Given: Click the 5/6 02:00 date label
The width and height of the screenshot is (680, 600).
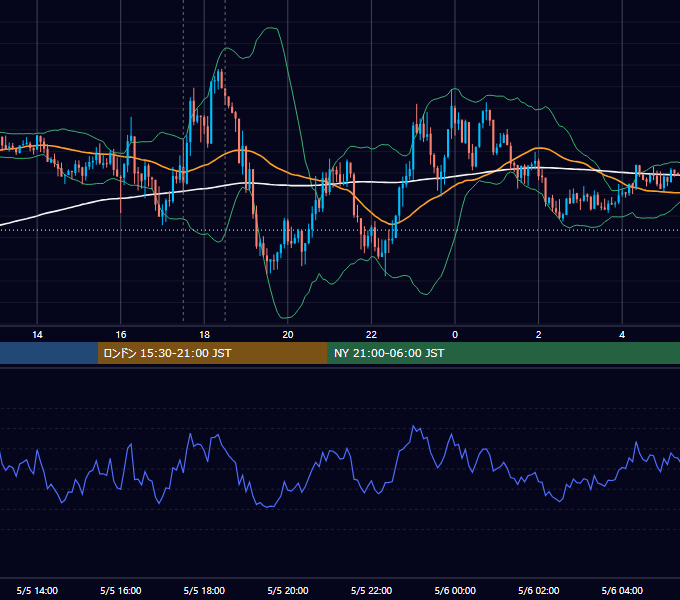Looking at the screenshot, I should click(539, 591).
